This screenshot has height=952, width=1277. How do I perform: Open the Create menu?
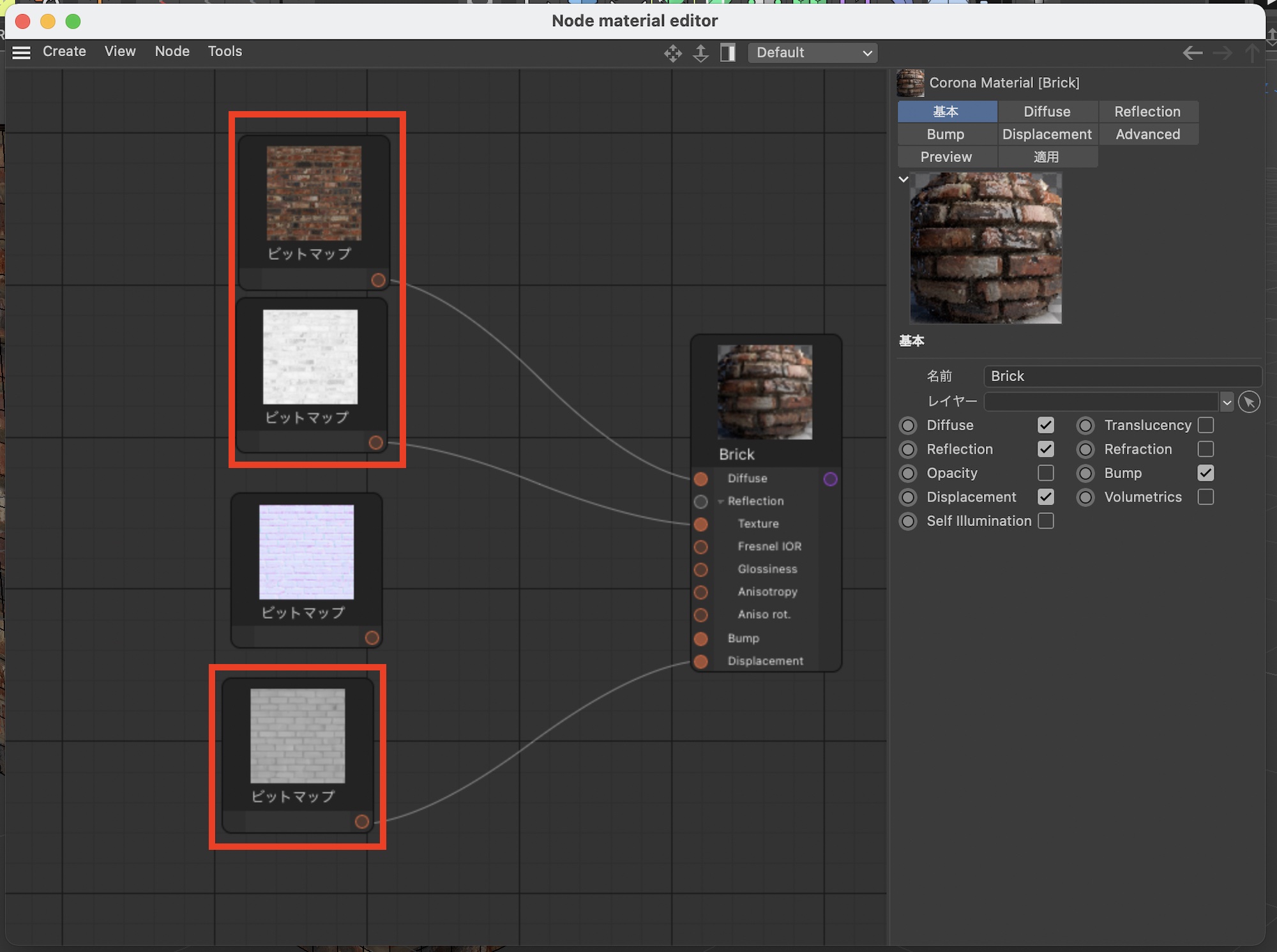coord(64,52)
